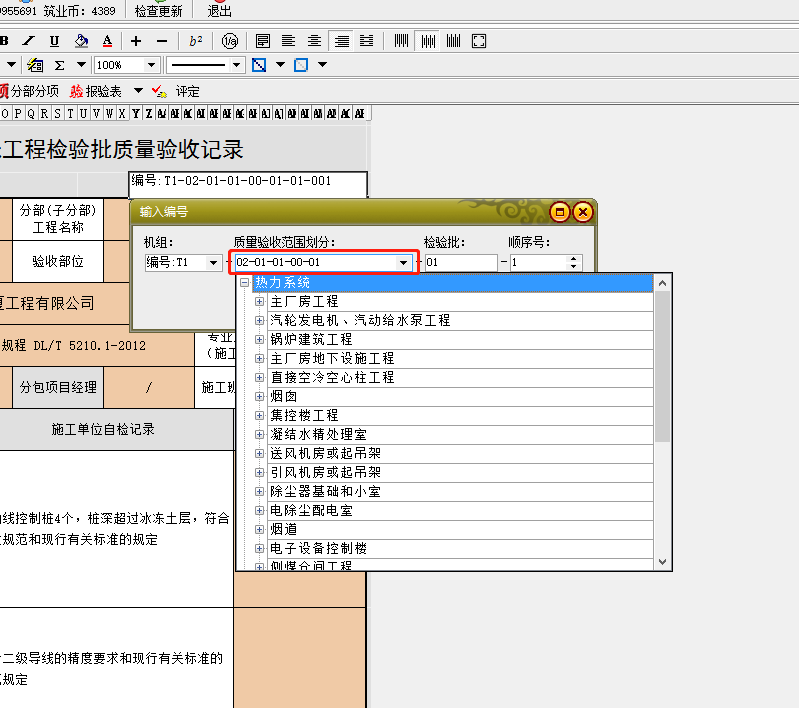Select column header P
Image resolution: width=799 pixels, height=708 pixels.
(18, 113)
